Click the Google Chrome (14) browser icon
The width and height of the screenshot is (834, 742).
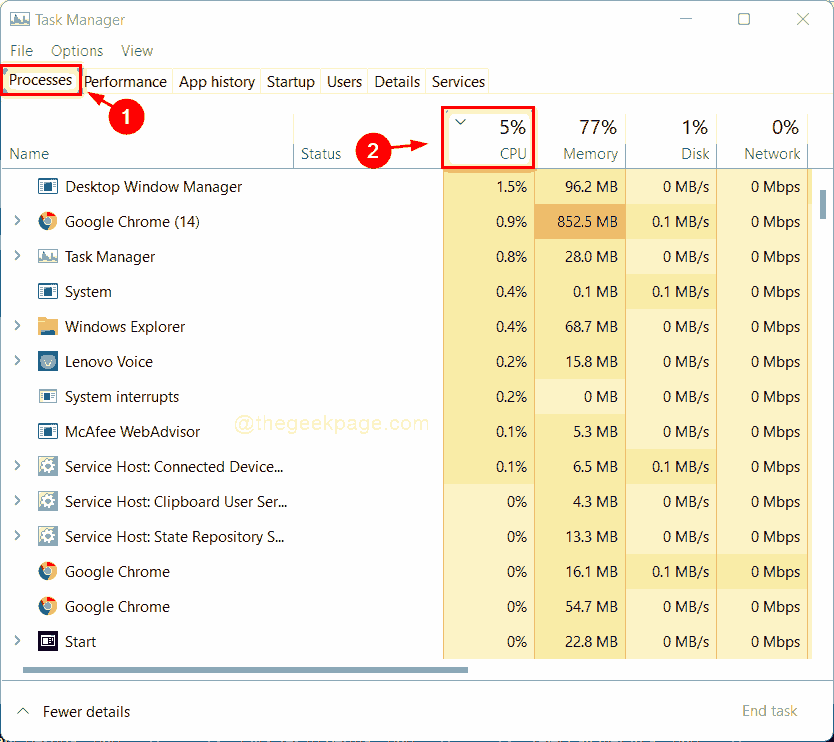tap(47, 221)
